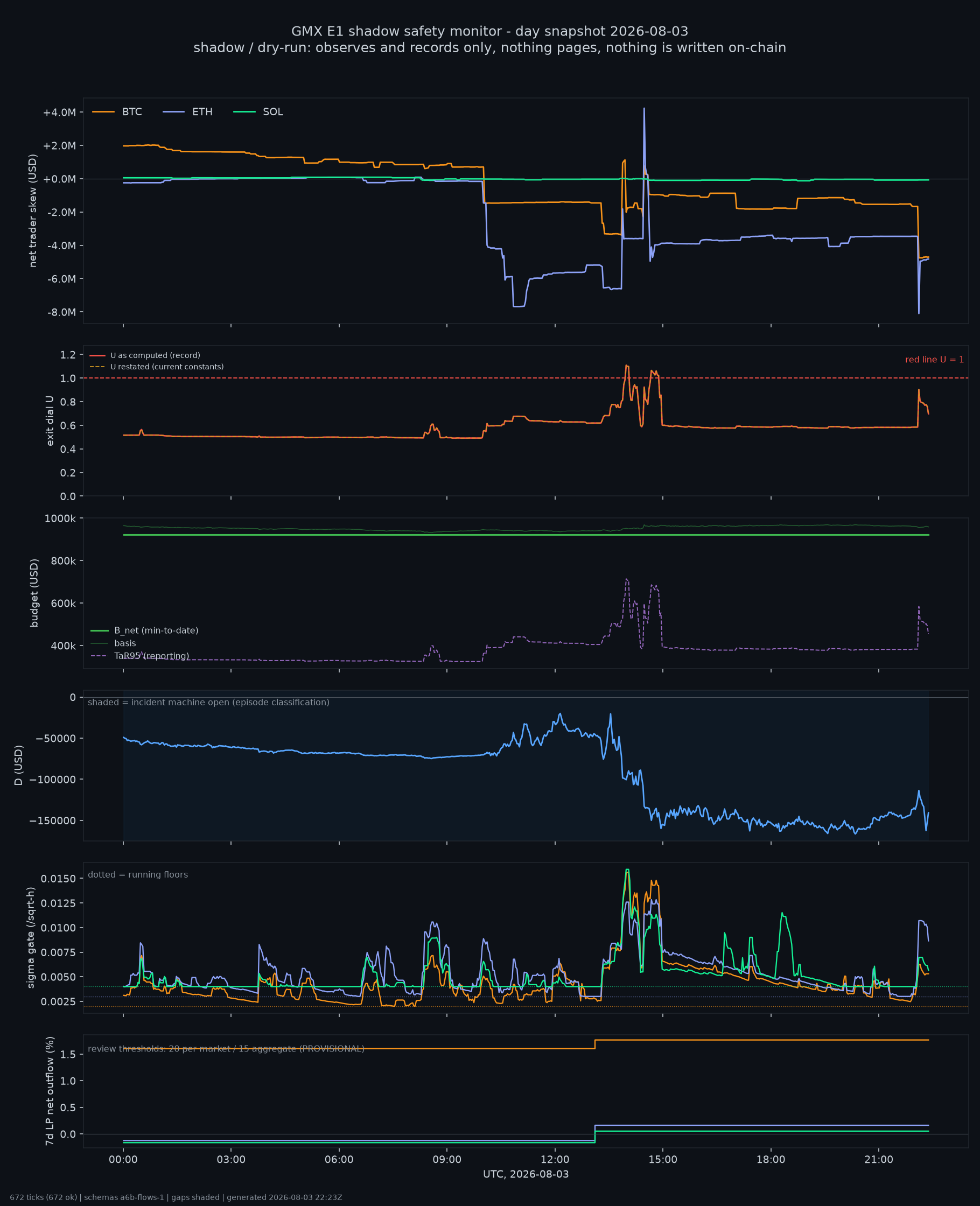The image size is (980, 1206).
Task: Click the "0.4" tick on the exit dial axis
Action: (68, 449)
